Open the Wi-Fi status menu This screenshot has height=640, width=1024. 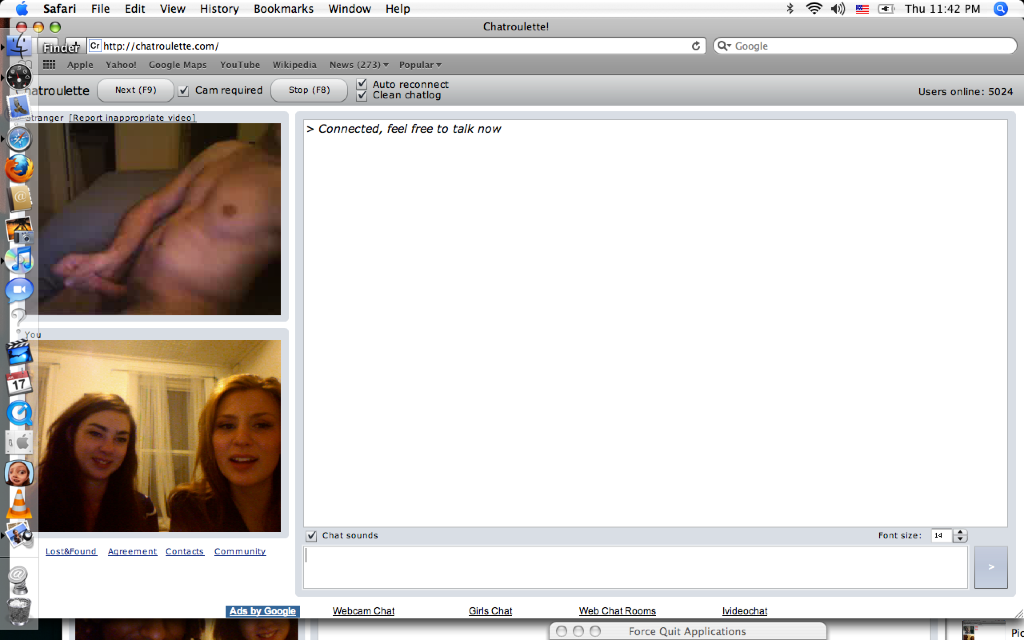click(x=814, y=8)
